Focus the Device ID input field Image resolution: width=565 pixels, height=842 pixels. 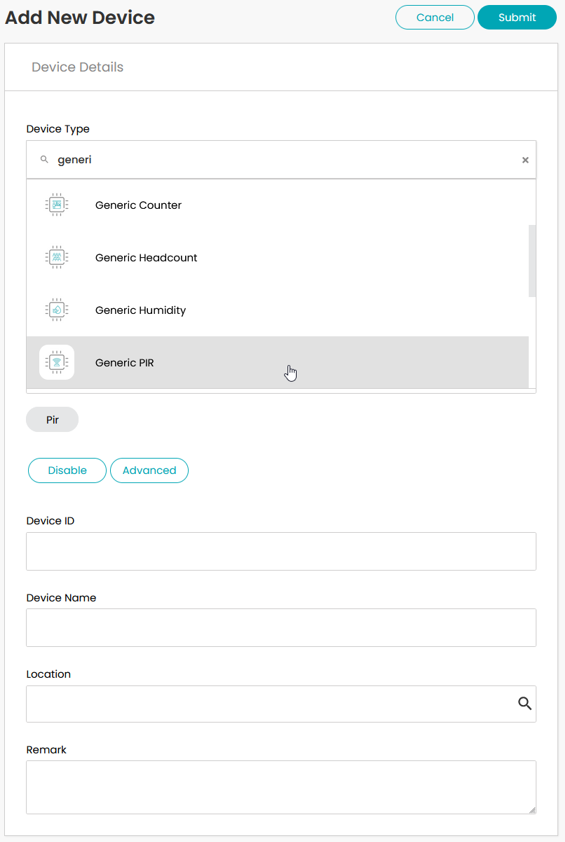point(281,551)
